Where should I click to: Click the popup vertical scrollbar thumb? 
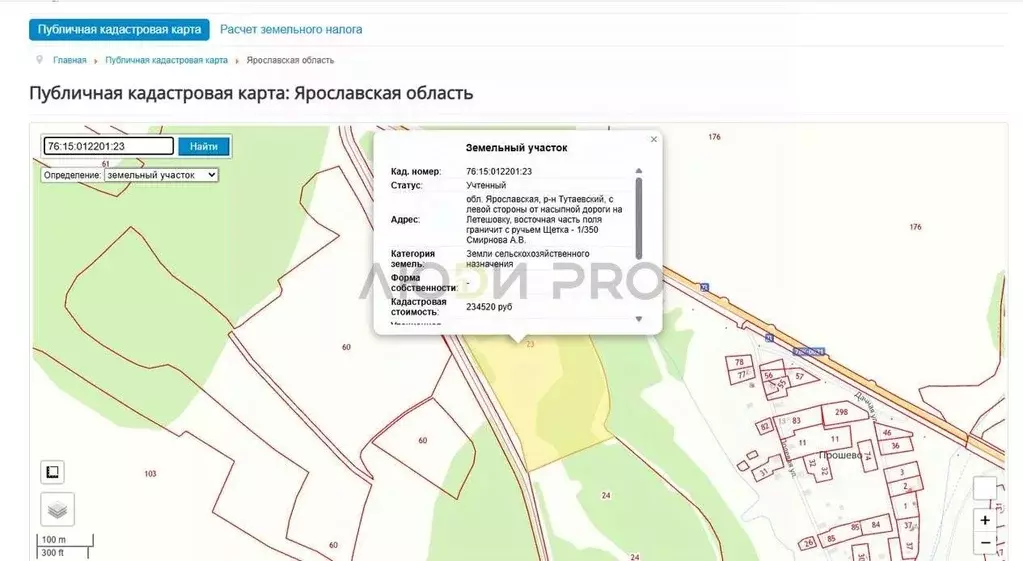[639, 219]
